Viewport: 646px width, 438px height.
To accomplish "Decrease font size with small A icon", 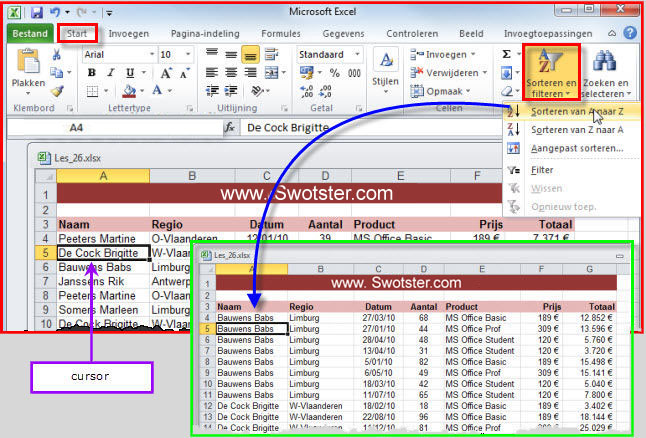I will [x=185, y=73].
